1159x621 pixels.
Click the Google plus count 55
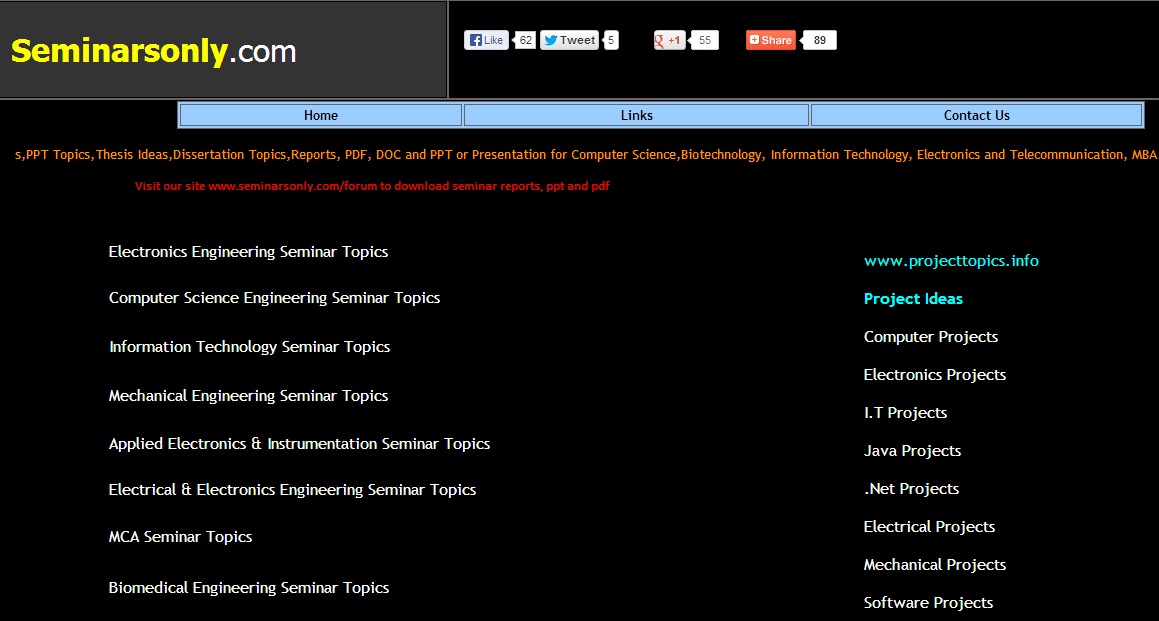click(705, 40)
